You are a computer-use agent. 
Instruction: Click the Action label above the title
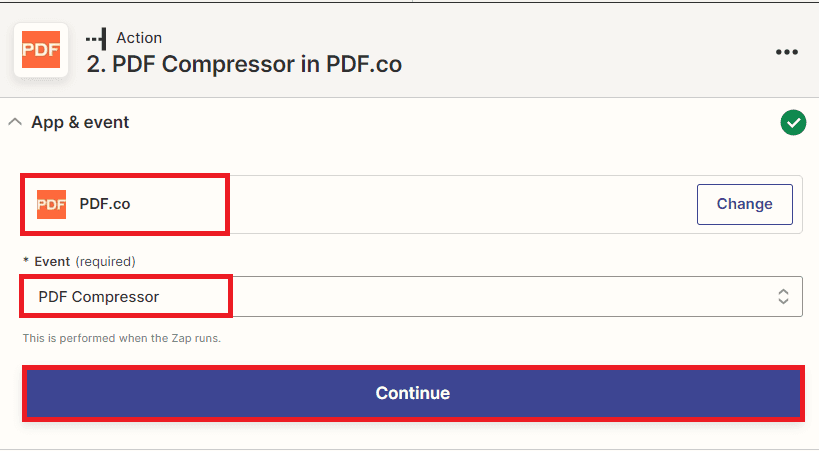(139, 38)
